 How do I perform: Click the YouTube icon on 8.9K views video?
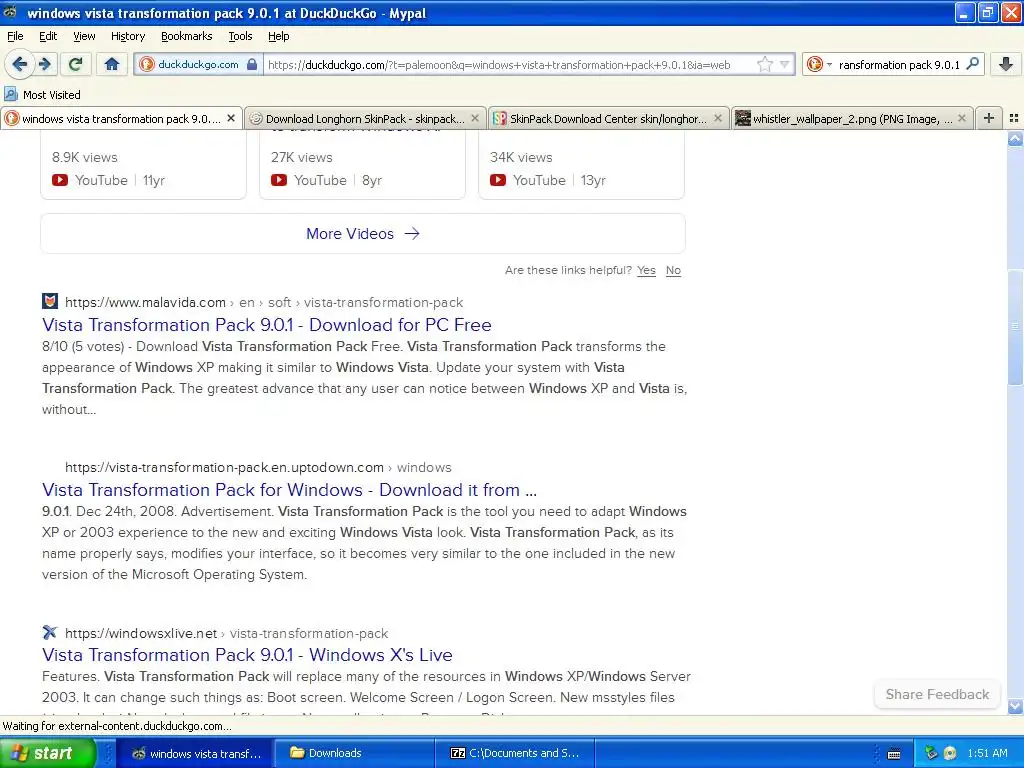point(60,180)
